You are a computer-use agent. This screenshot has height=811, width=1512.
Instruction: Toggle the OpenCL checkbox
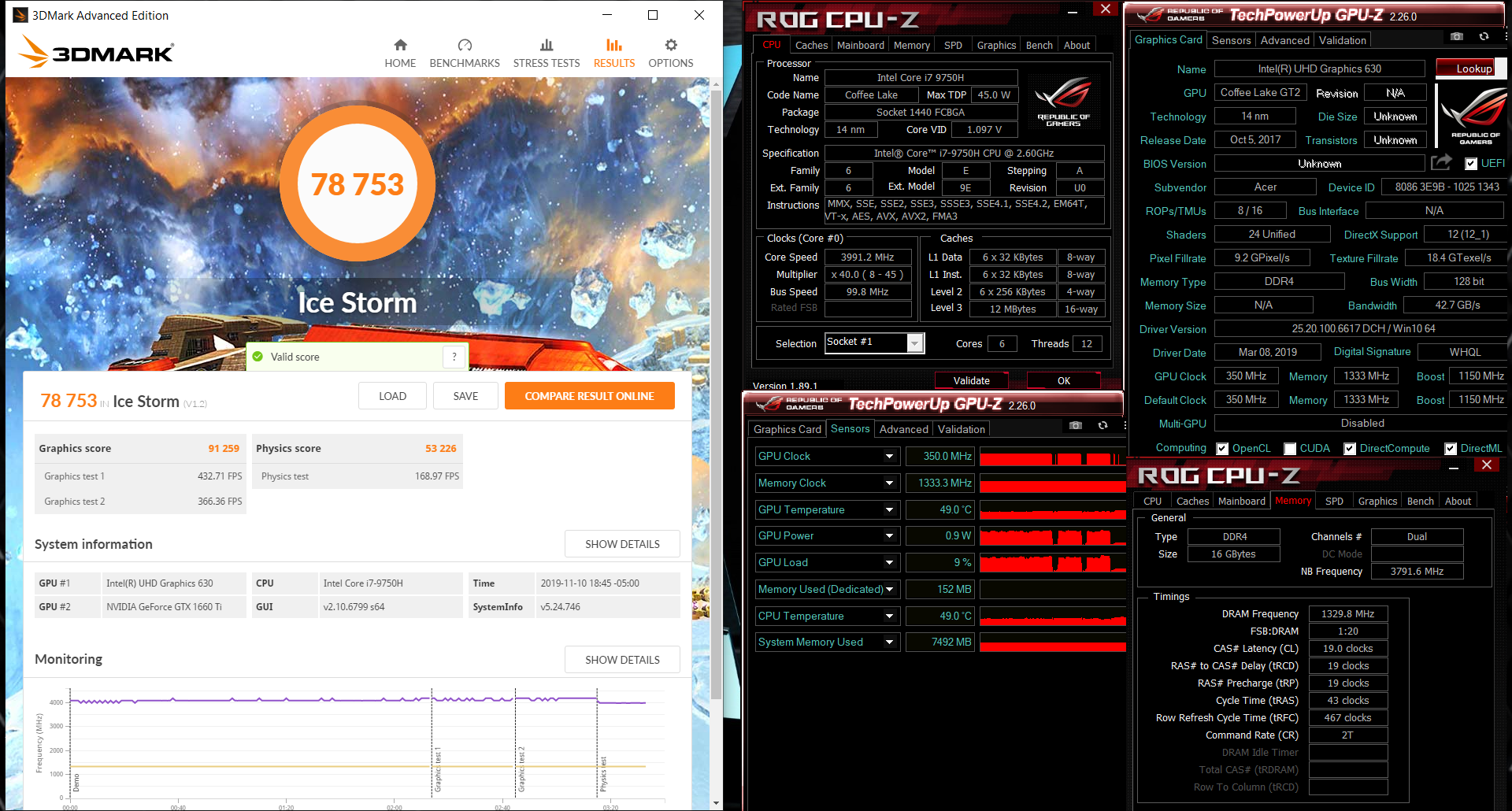[x=1222, y=449]
